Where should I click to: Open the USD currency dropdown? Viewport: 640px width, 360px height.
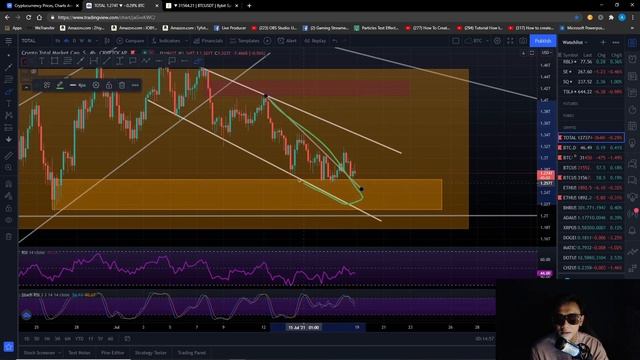546,53
